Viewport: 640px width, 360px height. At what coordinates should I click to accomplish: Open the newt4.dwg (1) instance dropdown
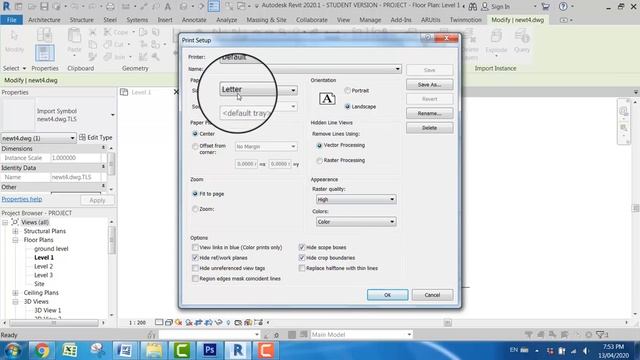click(x=38, y=138)
